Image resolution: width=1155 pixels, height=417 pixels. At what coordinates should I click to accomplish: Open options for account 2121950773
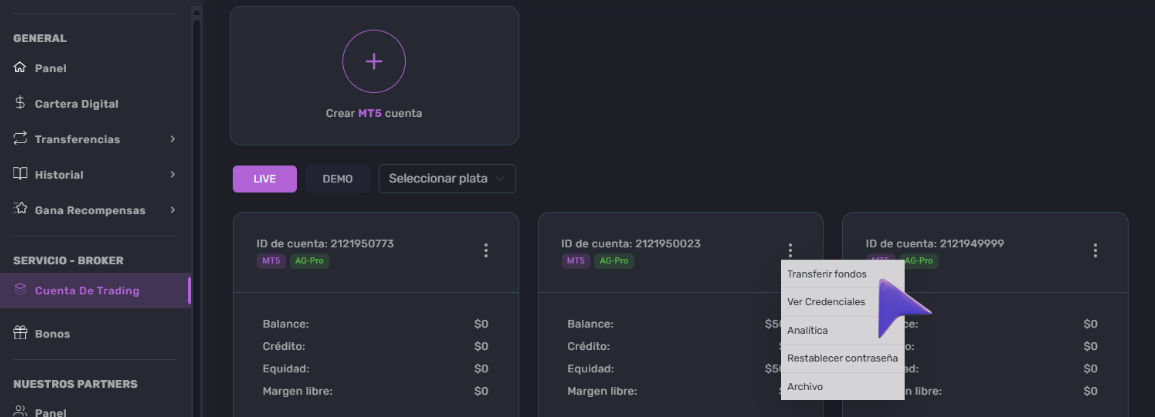pyautogui.click(x=485, y=250)
